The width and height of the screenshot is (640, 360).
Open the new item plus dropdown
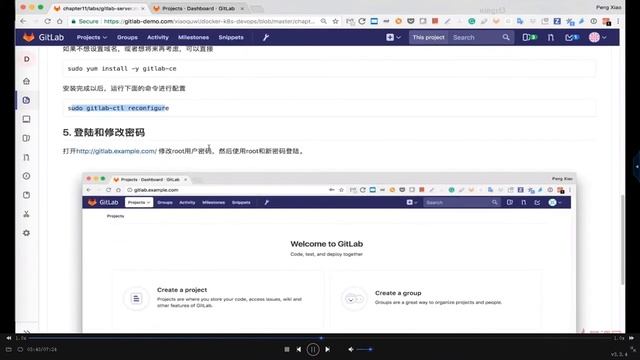[x=393, y=37]
